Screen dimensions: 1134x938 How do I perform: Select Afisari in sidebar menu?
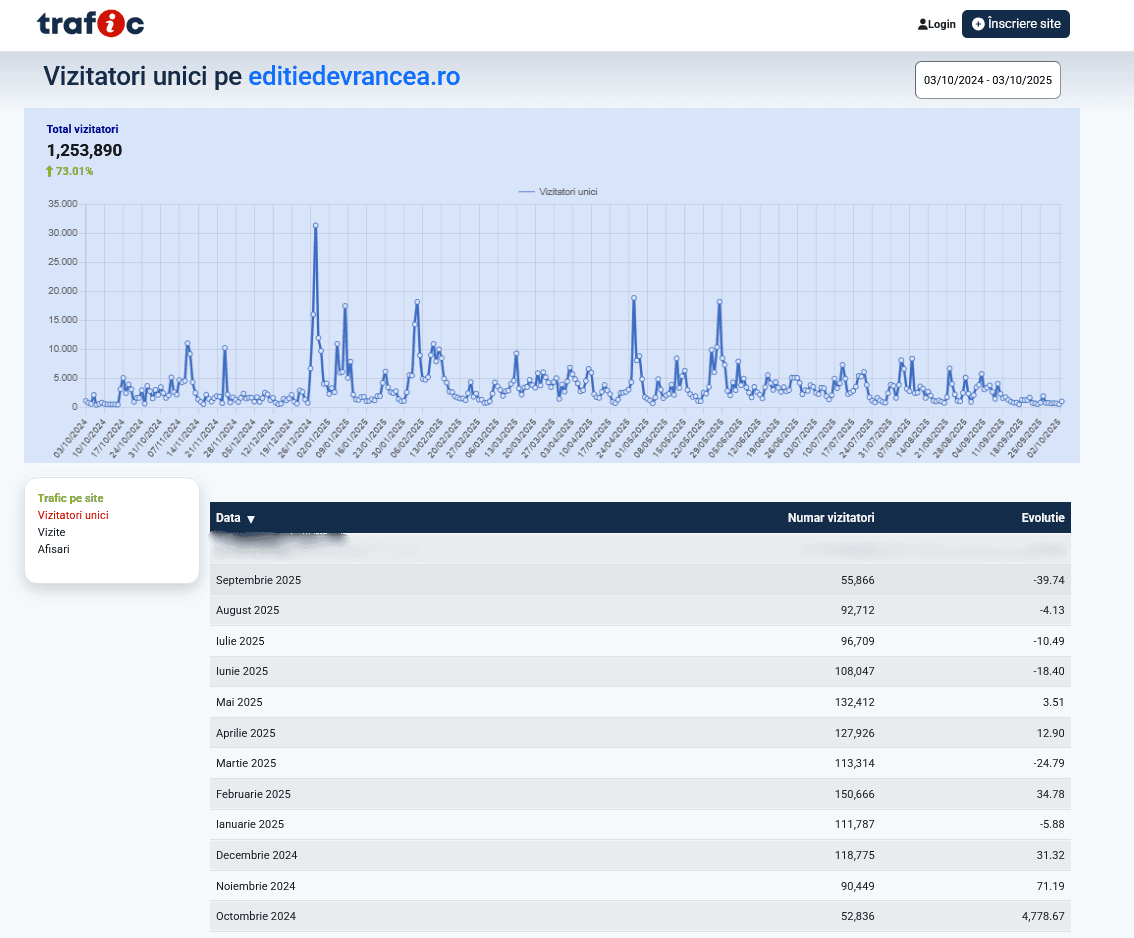tap(54, 549)
